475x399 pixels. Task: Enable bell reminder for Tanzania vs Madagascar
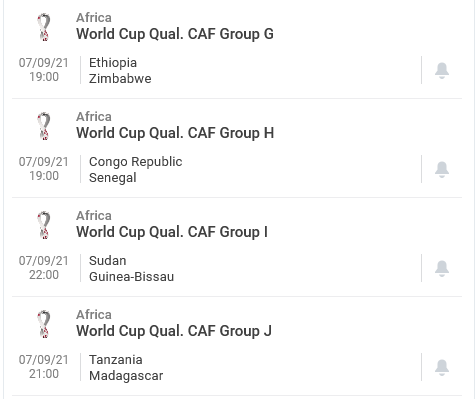click(x=442, y=367)
